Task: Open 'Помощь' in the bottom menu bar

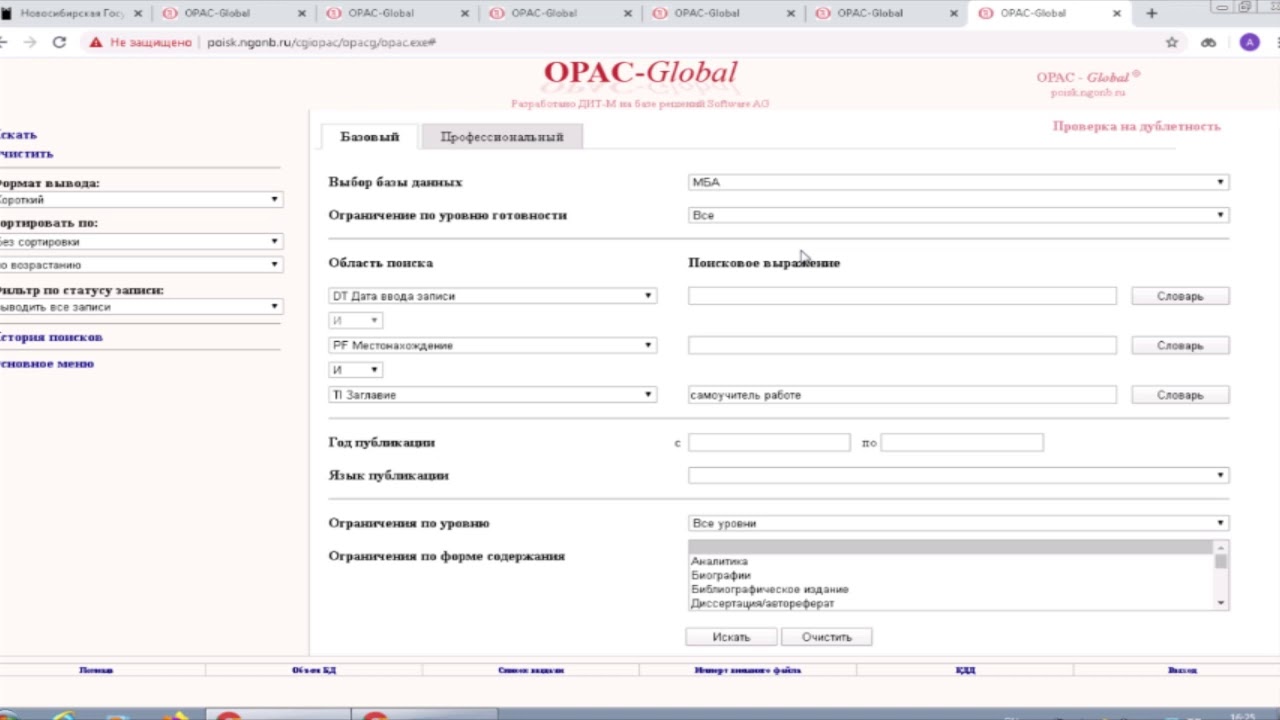Action: click(96, 670)
